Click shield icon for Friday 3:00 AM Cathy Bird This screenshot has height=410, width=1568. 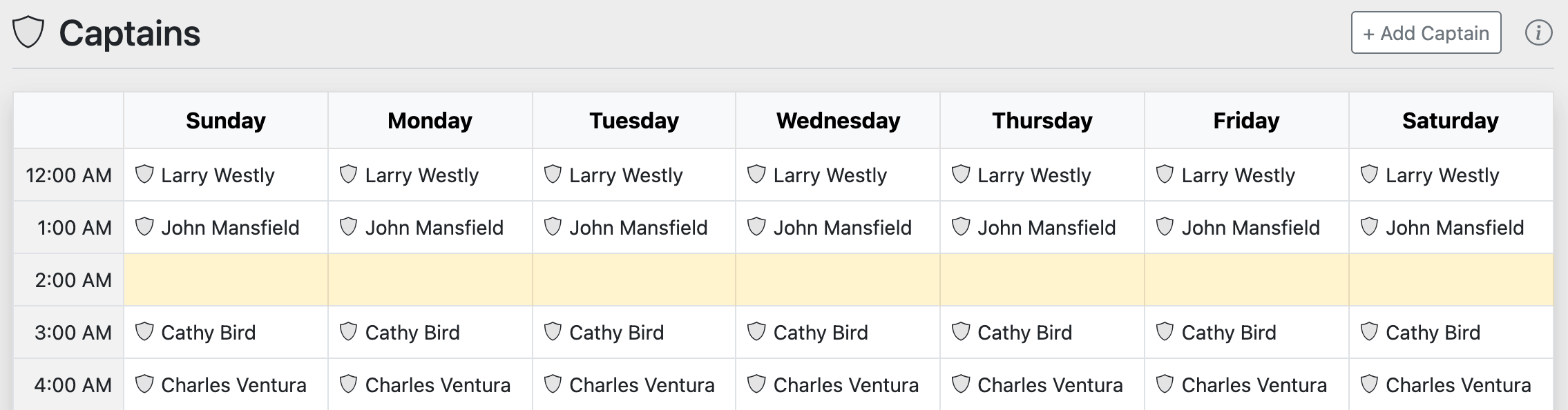[1165, 332]
